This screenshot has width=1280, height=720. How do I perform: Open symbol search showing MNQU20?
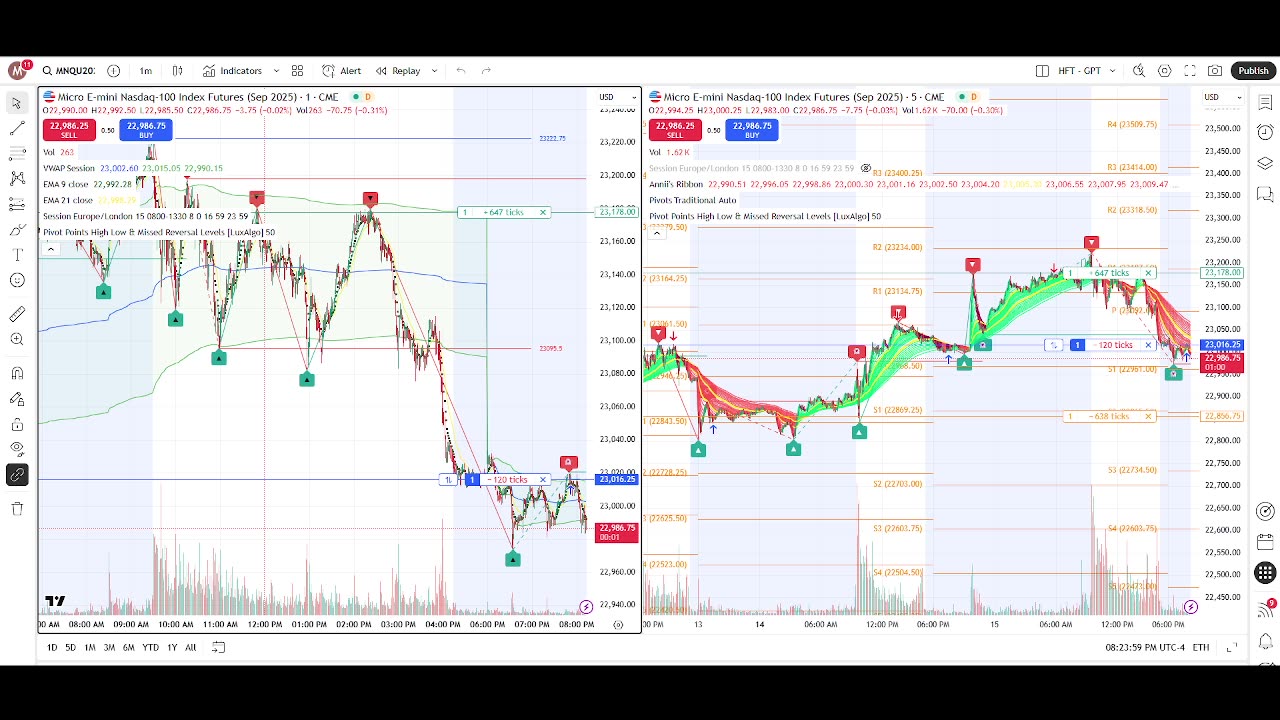click(68, 71)
